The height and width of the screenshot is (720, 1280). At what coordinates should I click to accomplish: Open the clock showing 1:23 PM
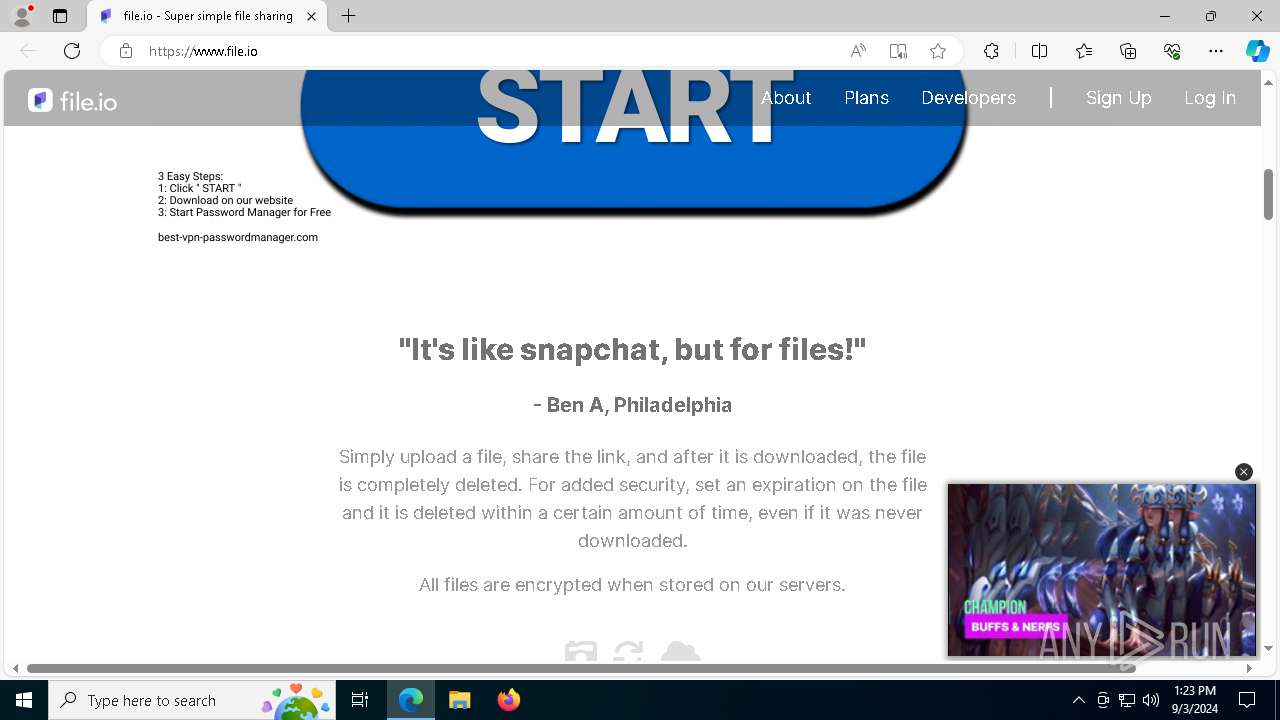1194,700
